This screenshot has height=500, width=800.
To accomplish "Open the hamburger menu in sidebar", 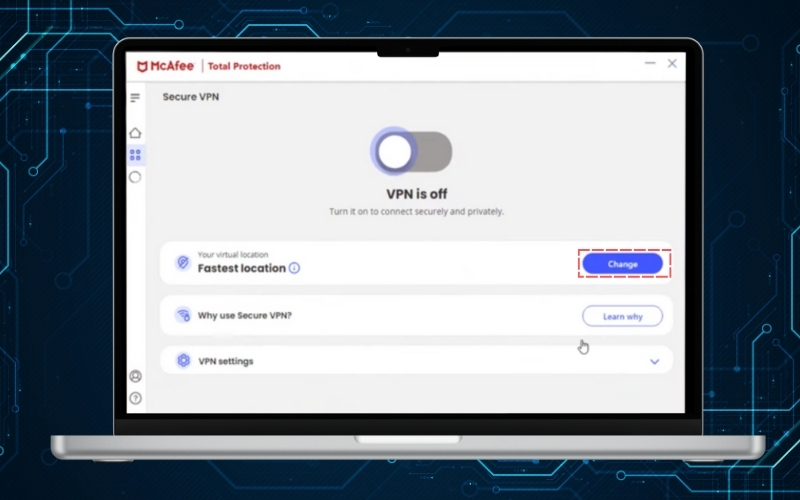I will pyautogui.click(x=135, y=97).
